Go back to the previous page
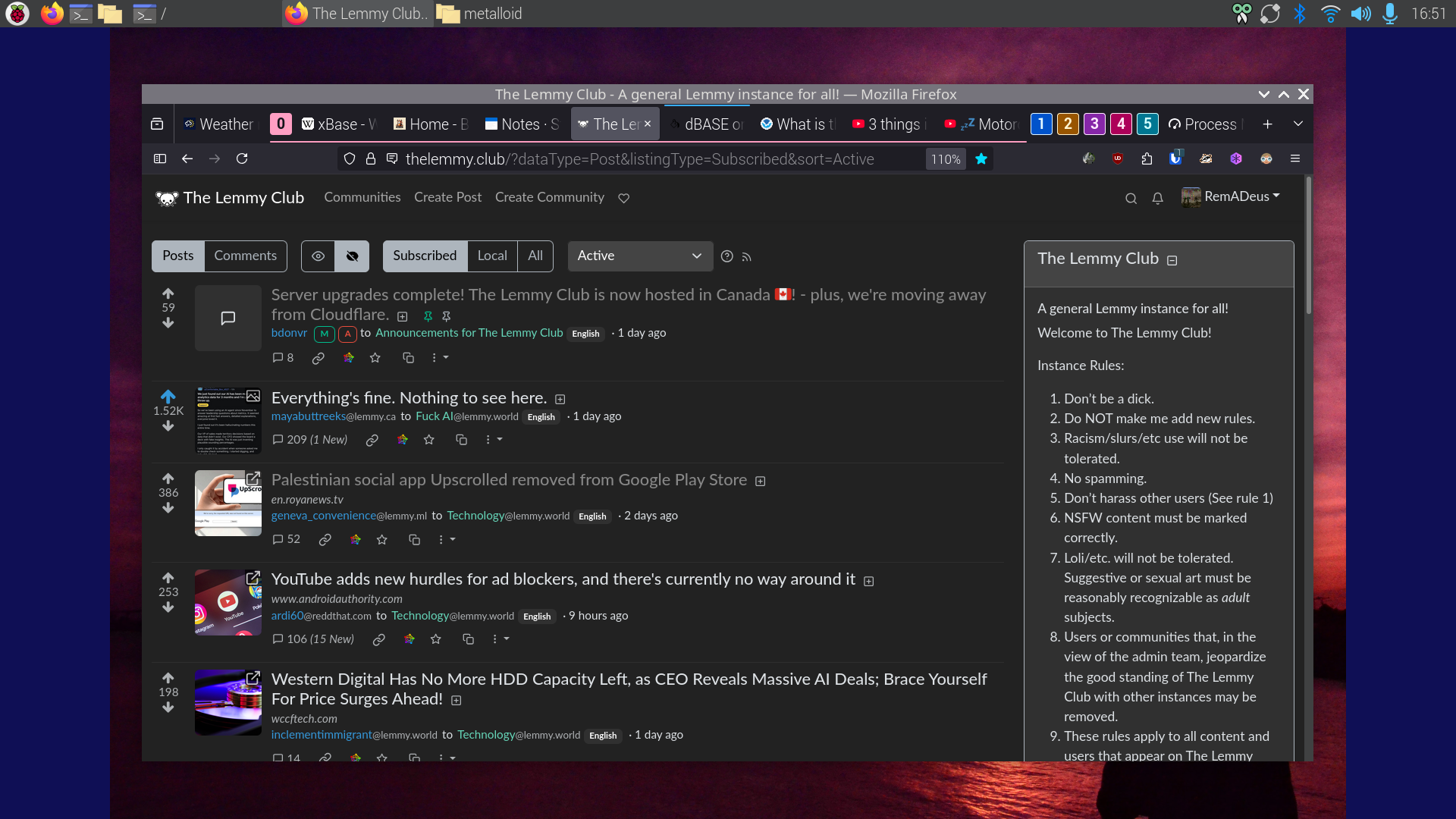Image resolution: width=1456 pixels, height=819 pixels. pyautogui.click(x=187, y=158)
